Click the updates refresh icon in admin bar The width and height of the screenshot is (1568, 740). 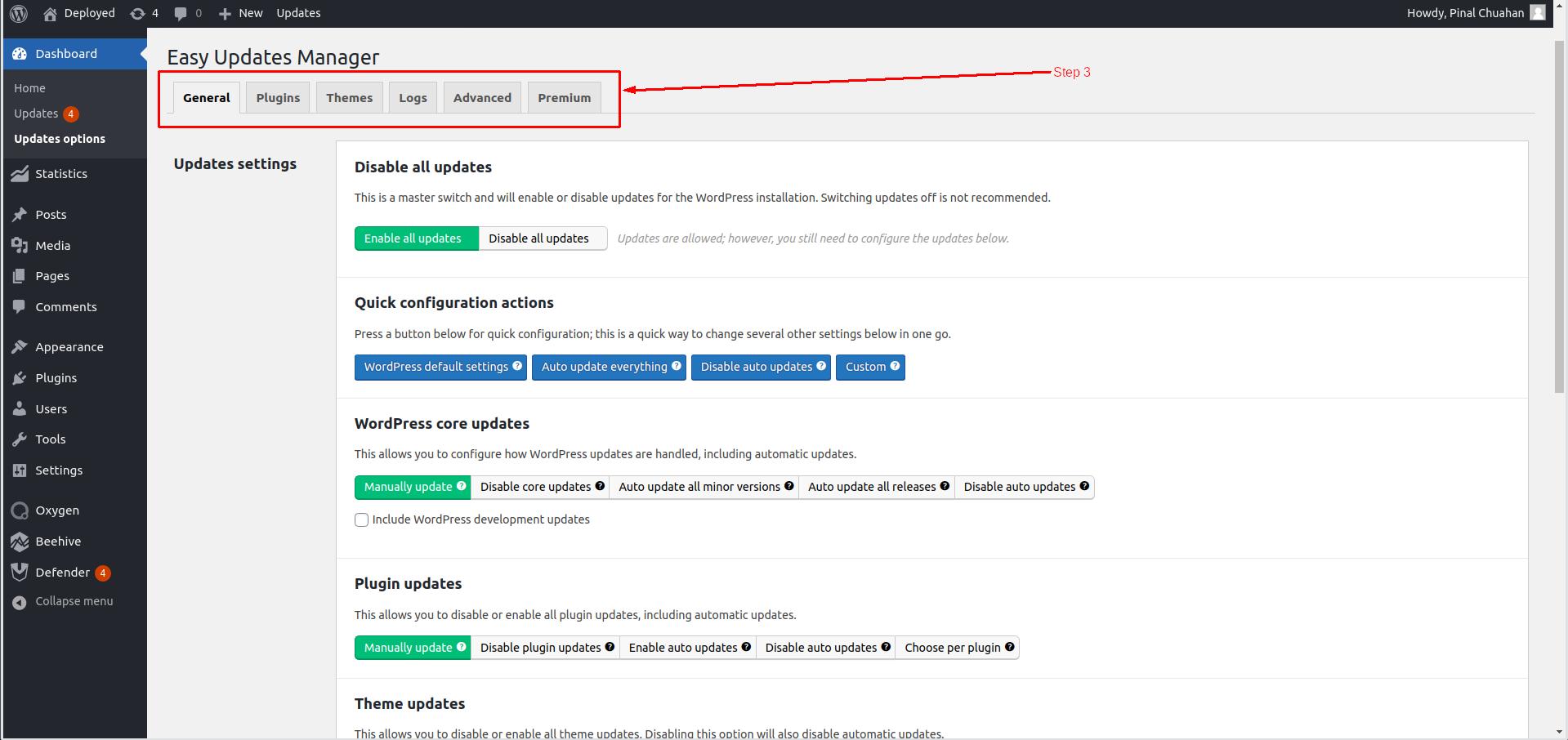coord(137,13)
